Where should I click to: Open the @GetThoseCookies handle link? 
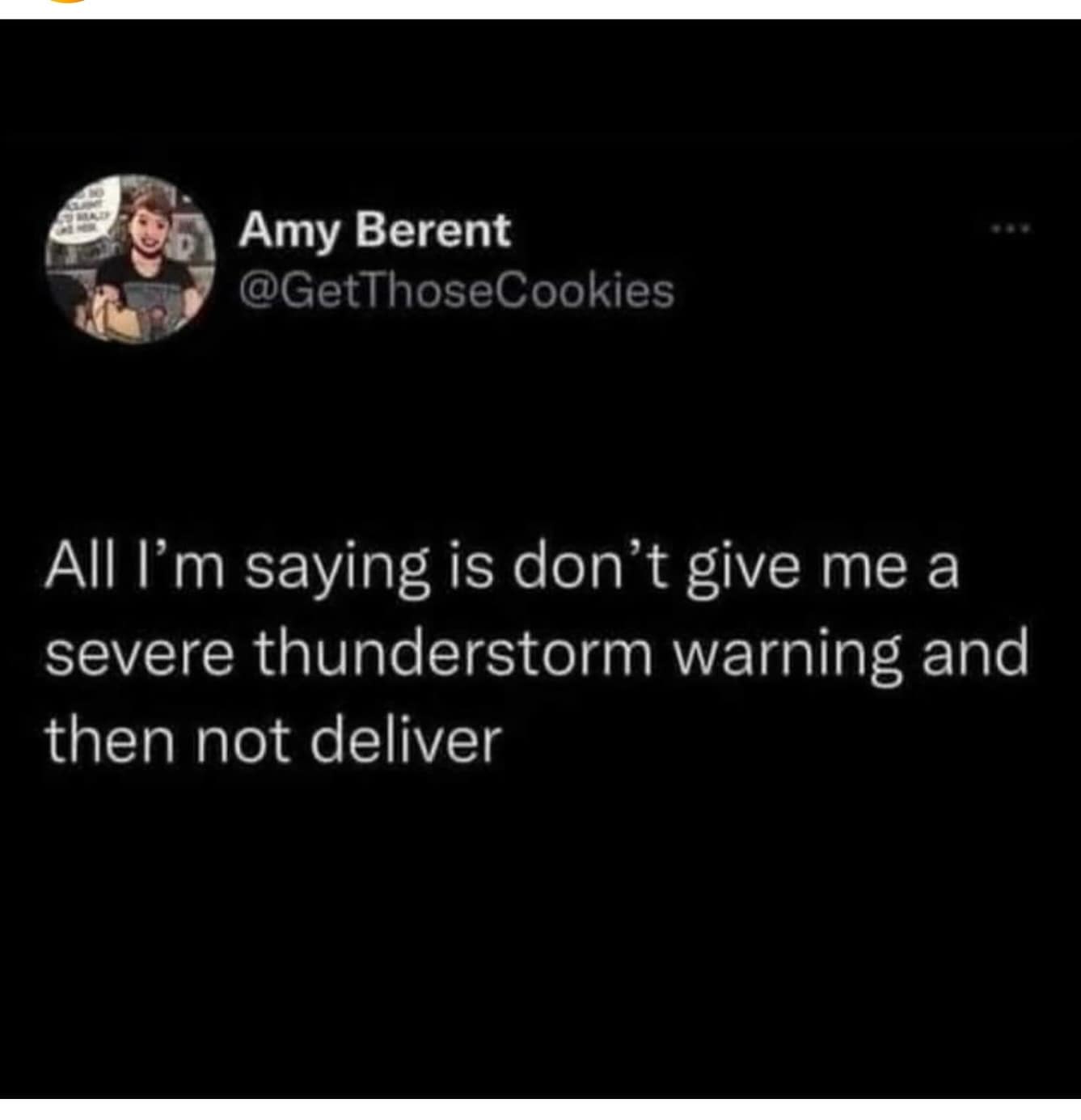click(x=456, y=290)
